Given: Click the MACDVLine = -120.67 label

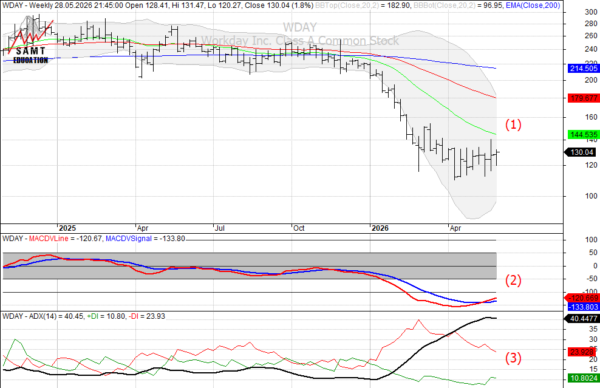Looking at the screenshot, I should (65, 239).
